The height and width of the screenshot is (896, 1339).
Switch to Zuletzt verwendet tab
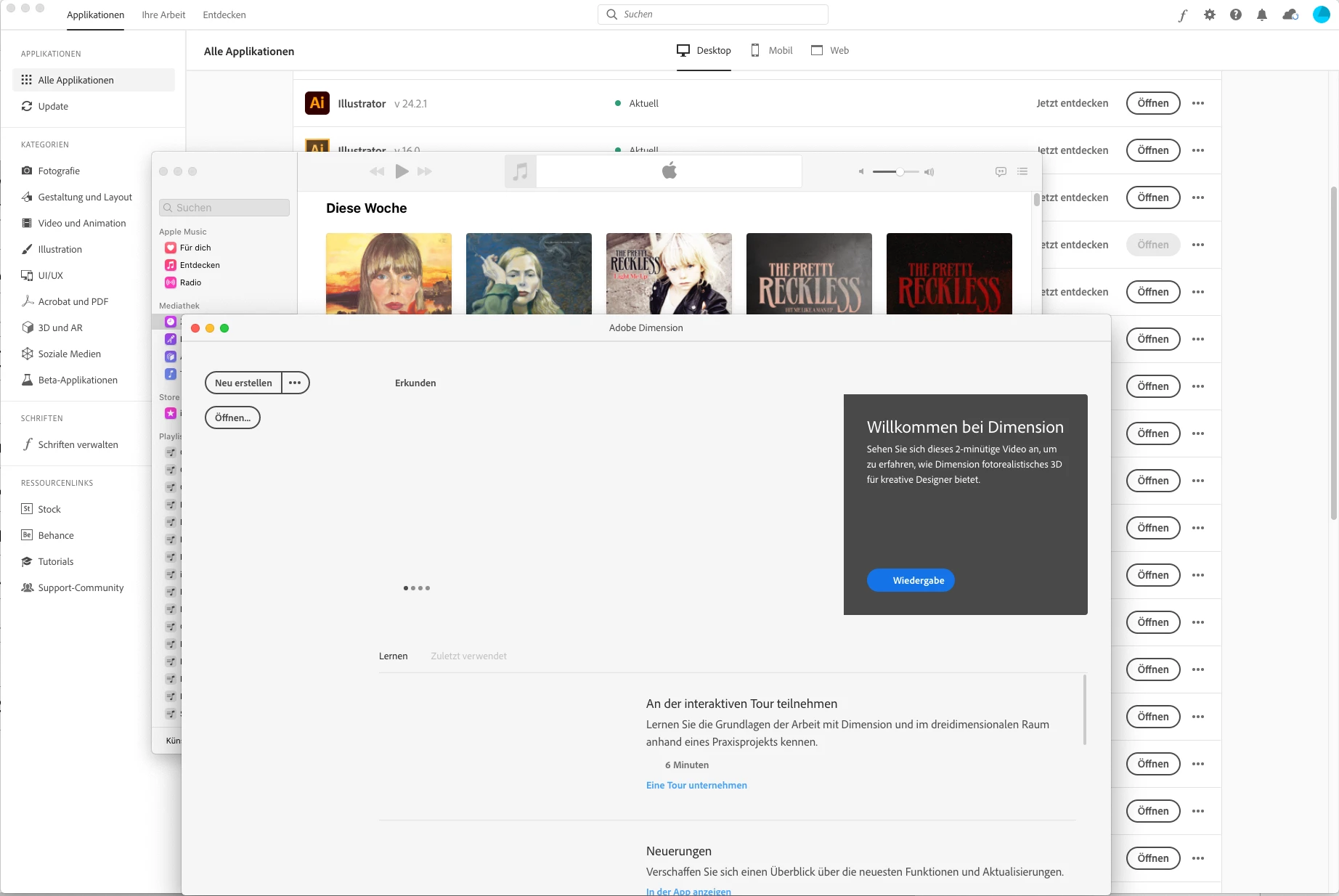pyautogui.click(x=469, y=656)
